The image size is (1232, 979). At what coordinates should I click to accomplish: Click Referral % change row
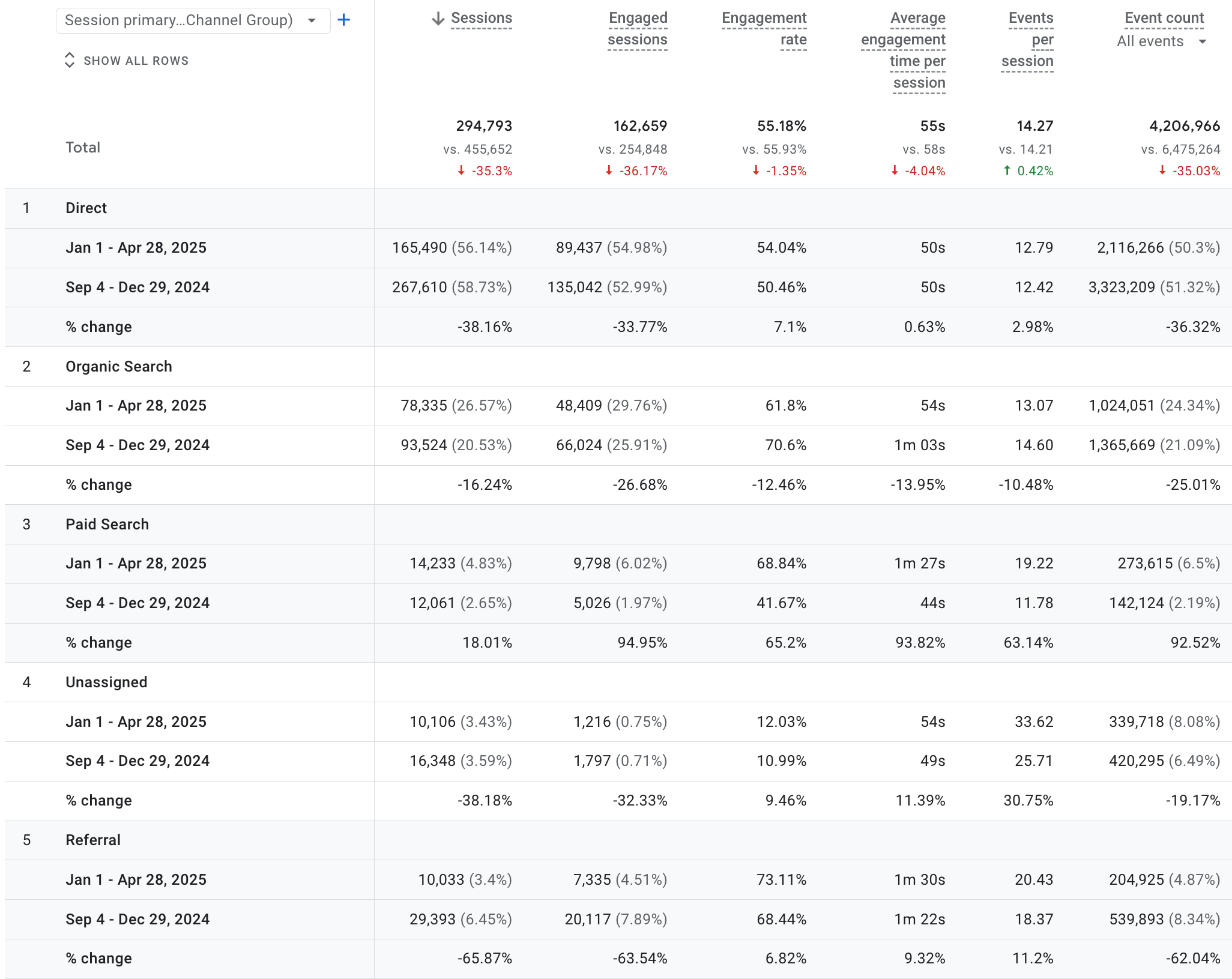pyautogui.click(x=99, y=959)
